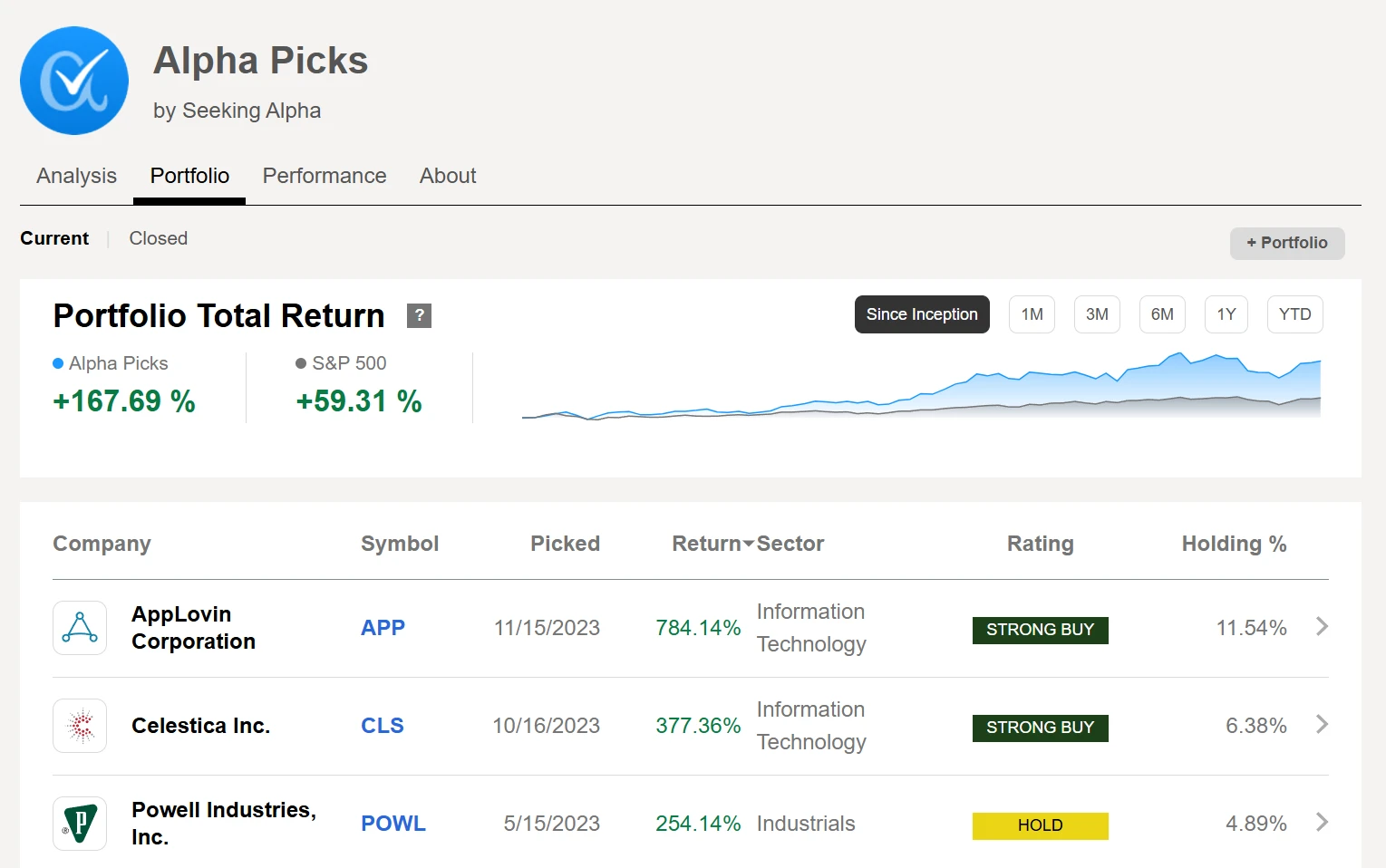Click the by Seeking Alpha subtitle
This screenshot has width=1386, height=868.
tap(237, 111)
